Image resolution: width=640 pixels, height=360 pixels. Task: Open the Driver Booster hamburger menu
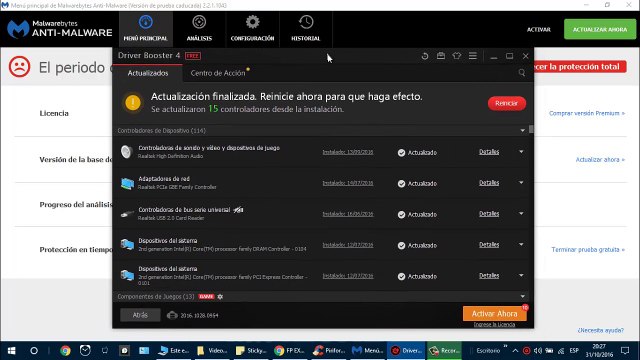473,56
